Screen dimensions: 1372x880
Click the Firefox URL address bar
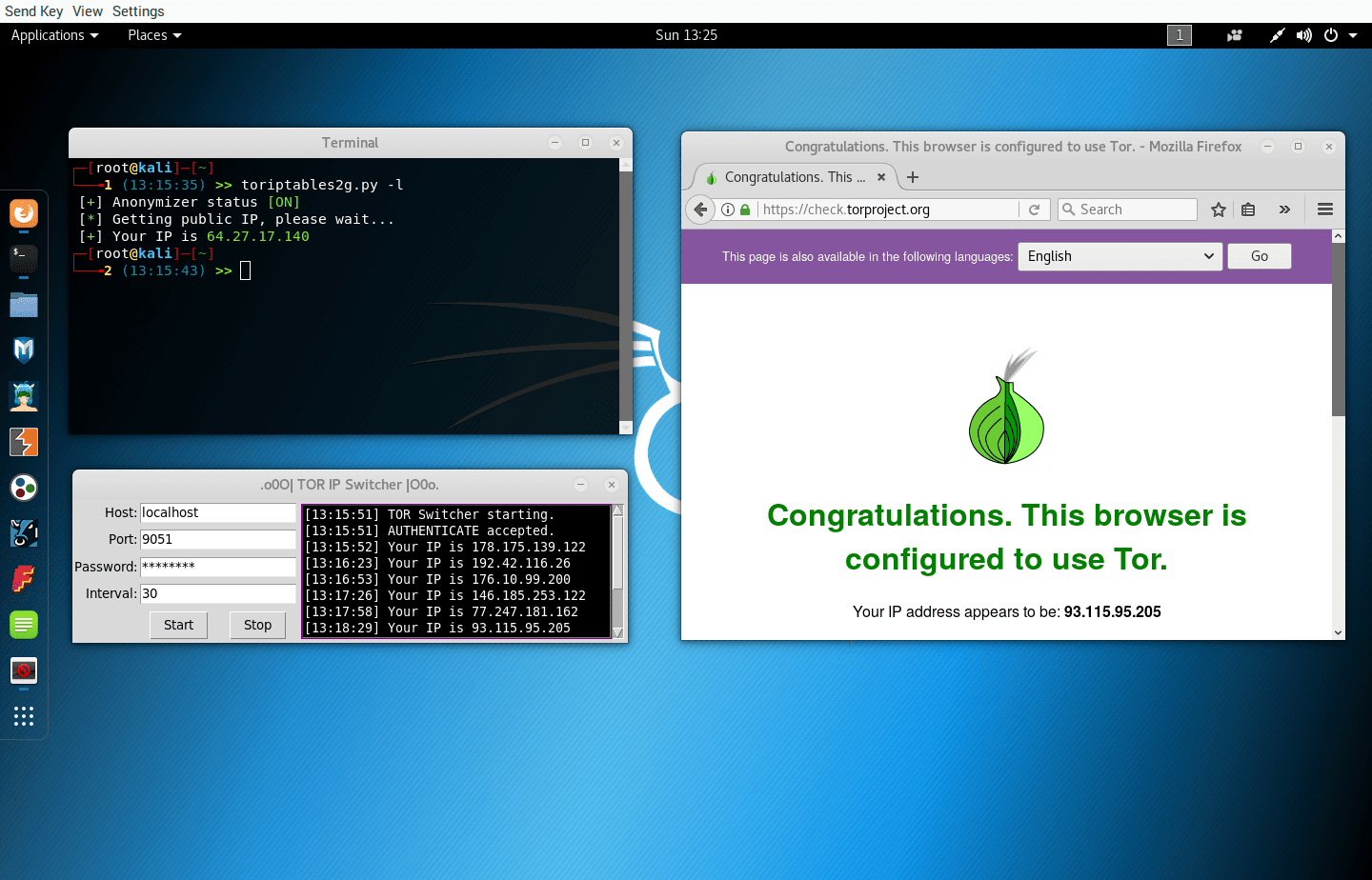888,210
